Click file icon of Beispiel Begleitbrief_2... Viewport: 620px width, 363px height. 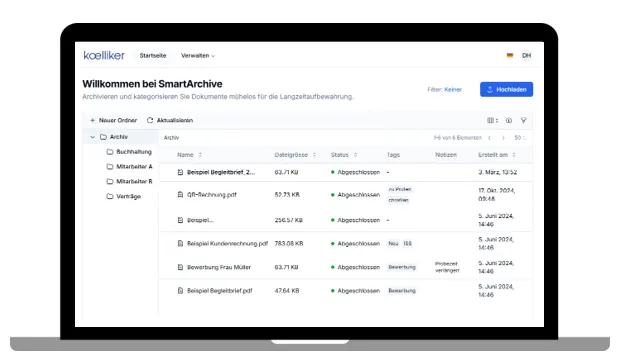[x=180, y=172]
